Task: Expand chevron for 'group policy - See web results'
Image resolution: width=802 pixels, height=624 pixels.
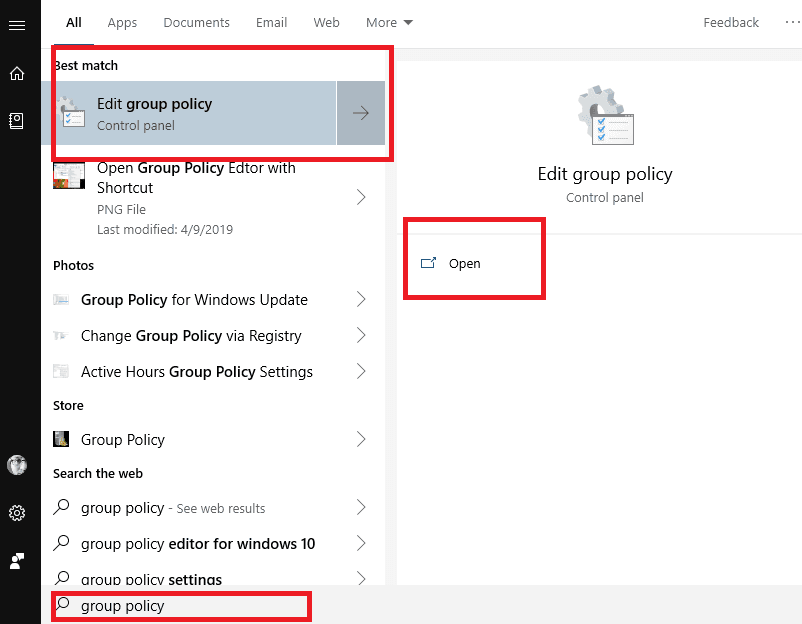Action: 361,507
